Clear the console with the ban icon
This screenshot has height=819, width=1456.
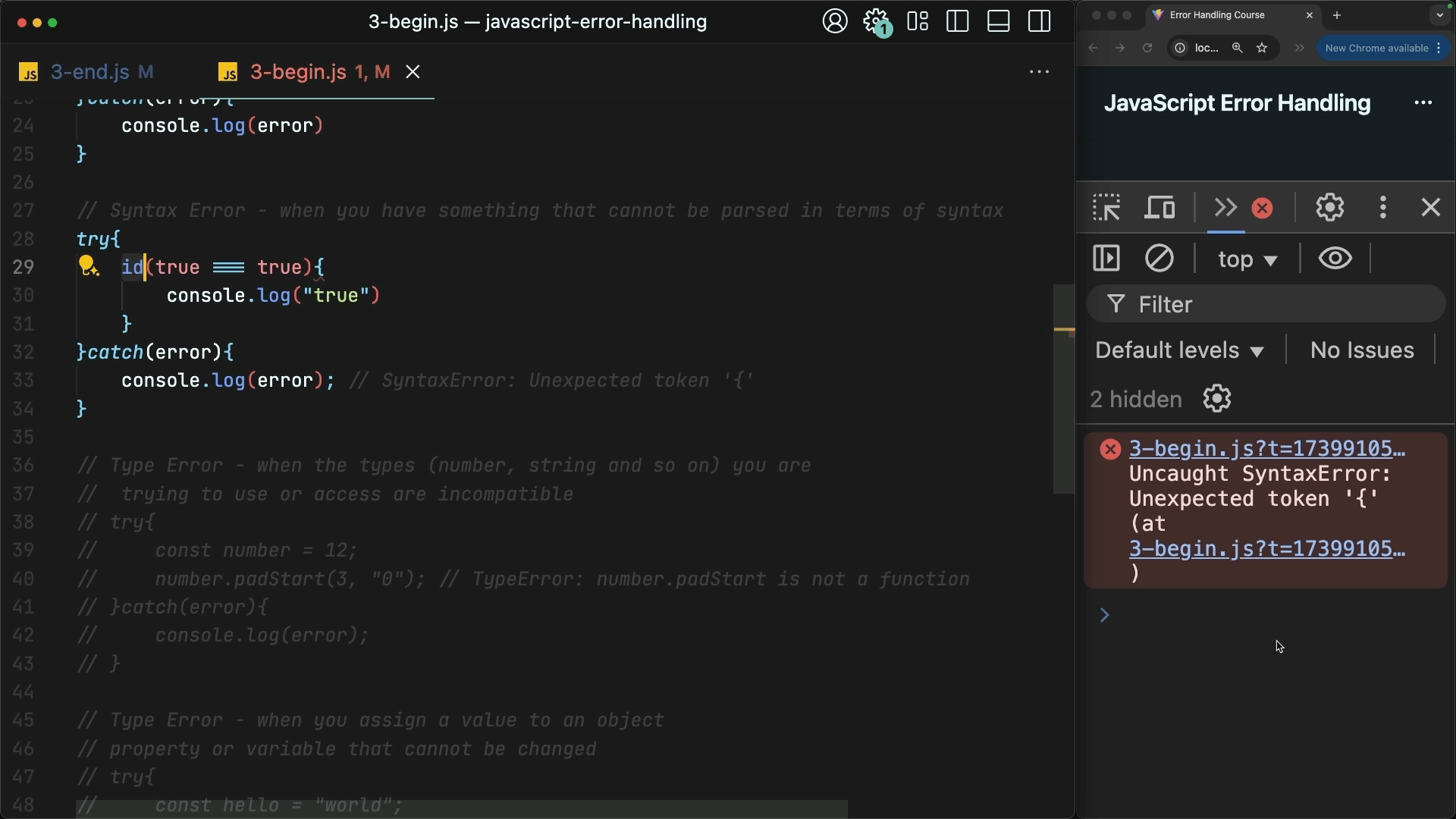coord(1159,259)
